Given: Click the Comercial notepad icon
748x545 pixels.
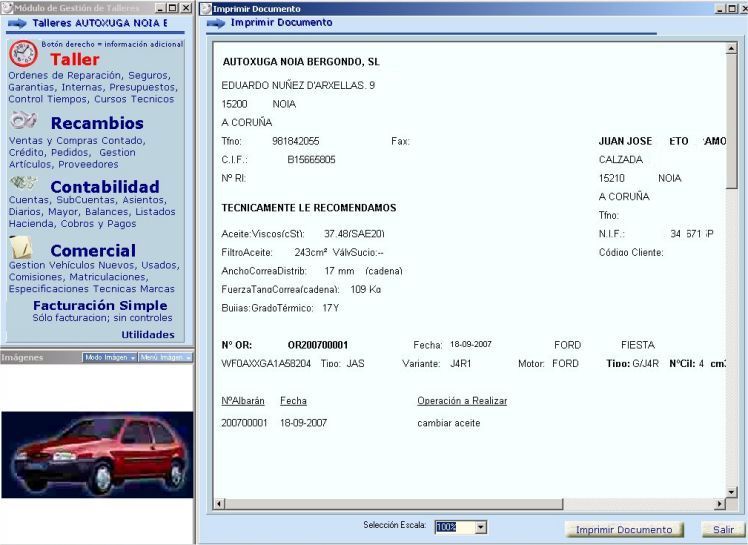Looking at the screenshot, I should tap(21, 247).
